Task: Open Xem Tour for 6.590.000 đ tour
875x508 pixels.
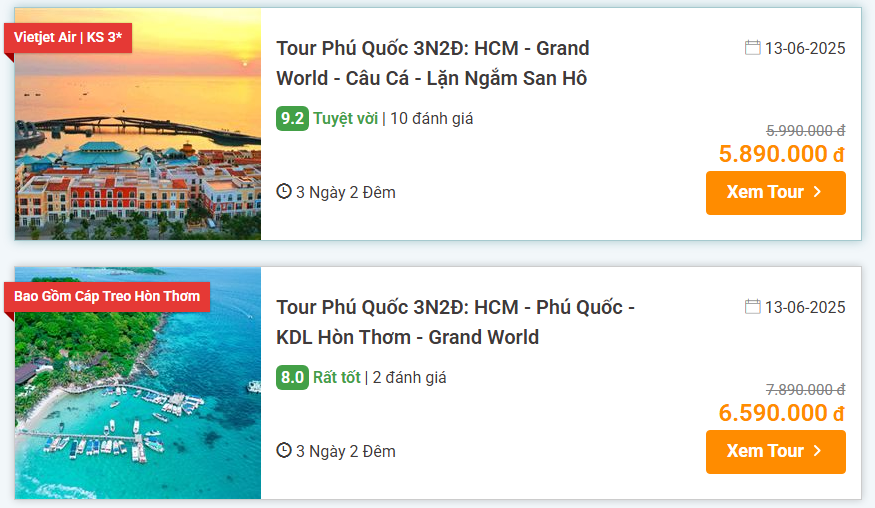Action: [x=776, y=452]
